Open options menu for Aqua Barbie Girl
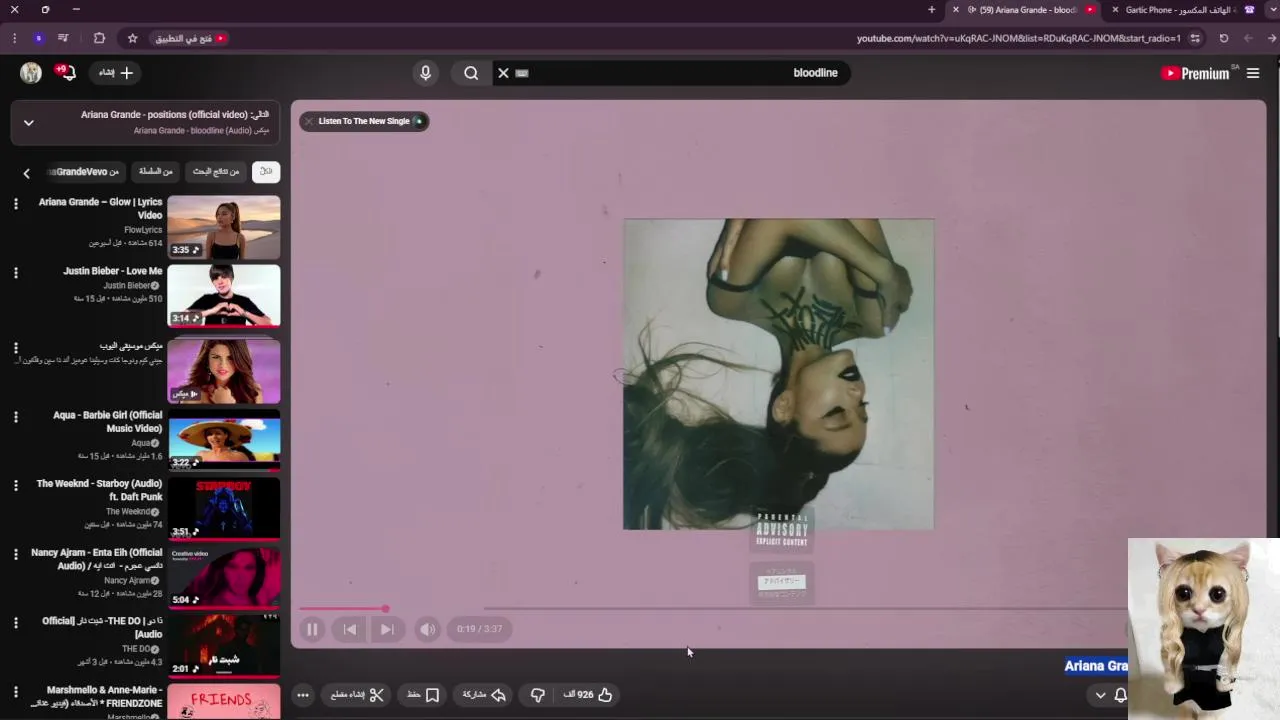The image size is (1280, 720). coord(15,417)
